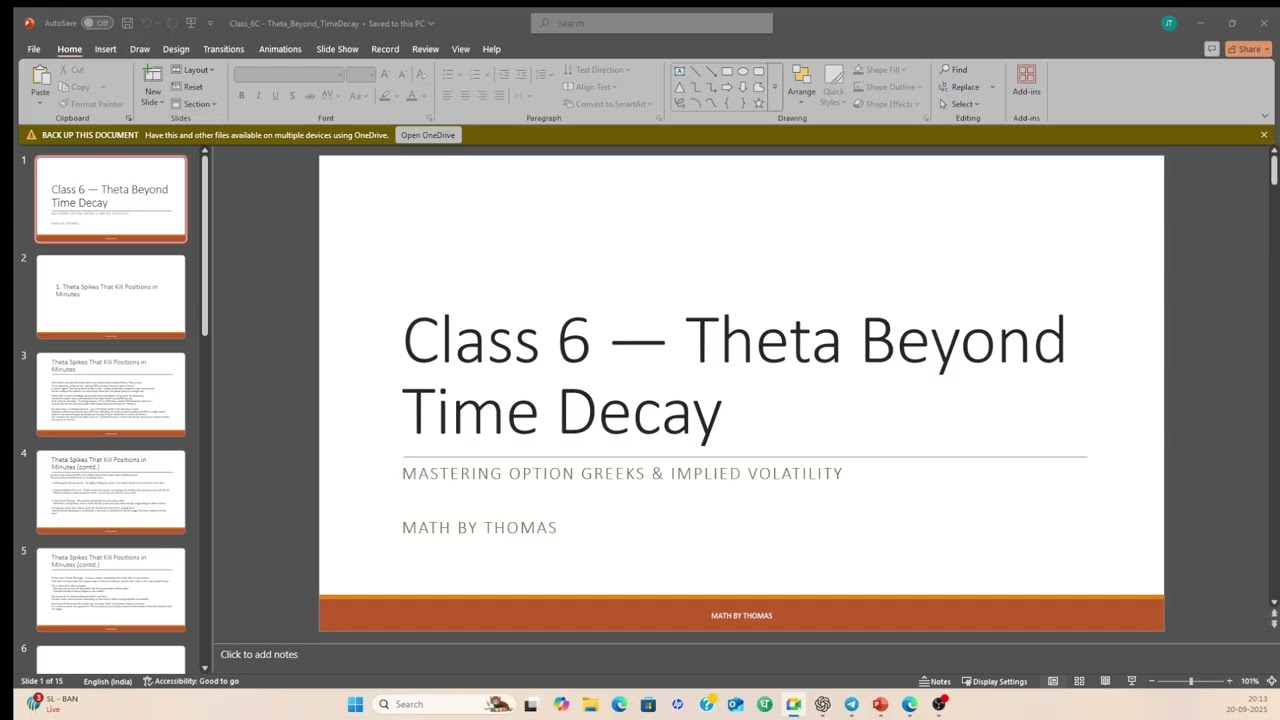This screenshot has height=720, width=1280.
Task: Toggle text Shadow formatting
Action: (x=292, y=96)
